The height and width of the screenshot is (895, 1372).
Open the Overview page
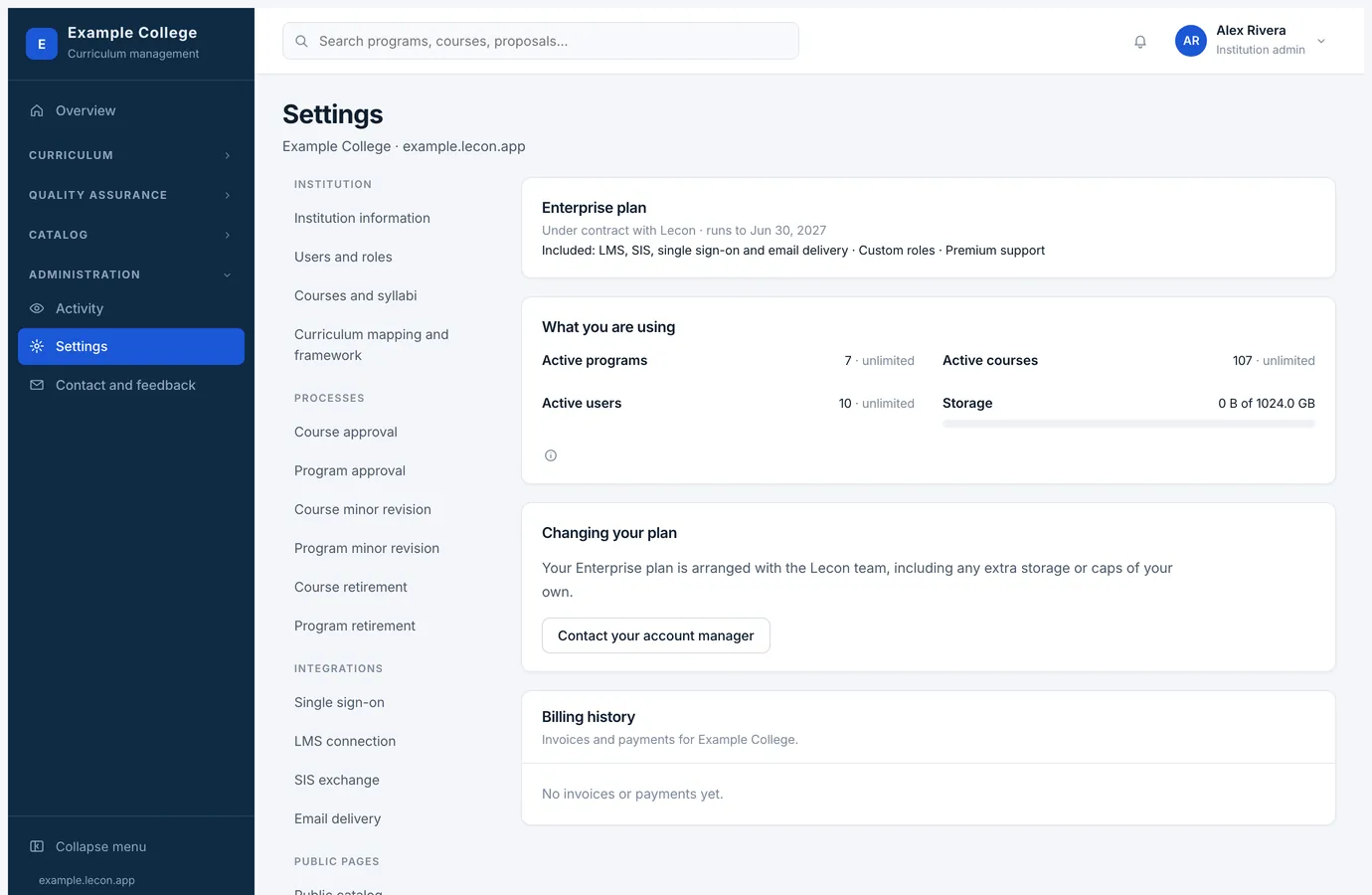point(131,110)
